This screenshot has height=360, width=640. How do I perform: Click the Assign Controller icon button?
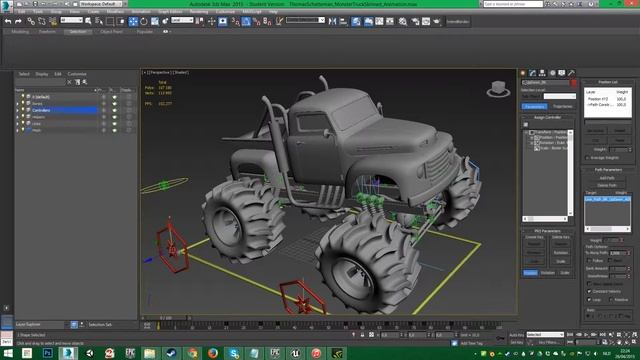(526, 124)
